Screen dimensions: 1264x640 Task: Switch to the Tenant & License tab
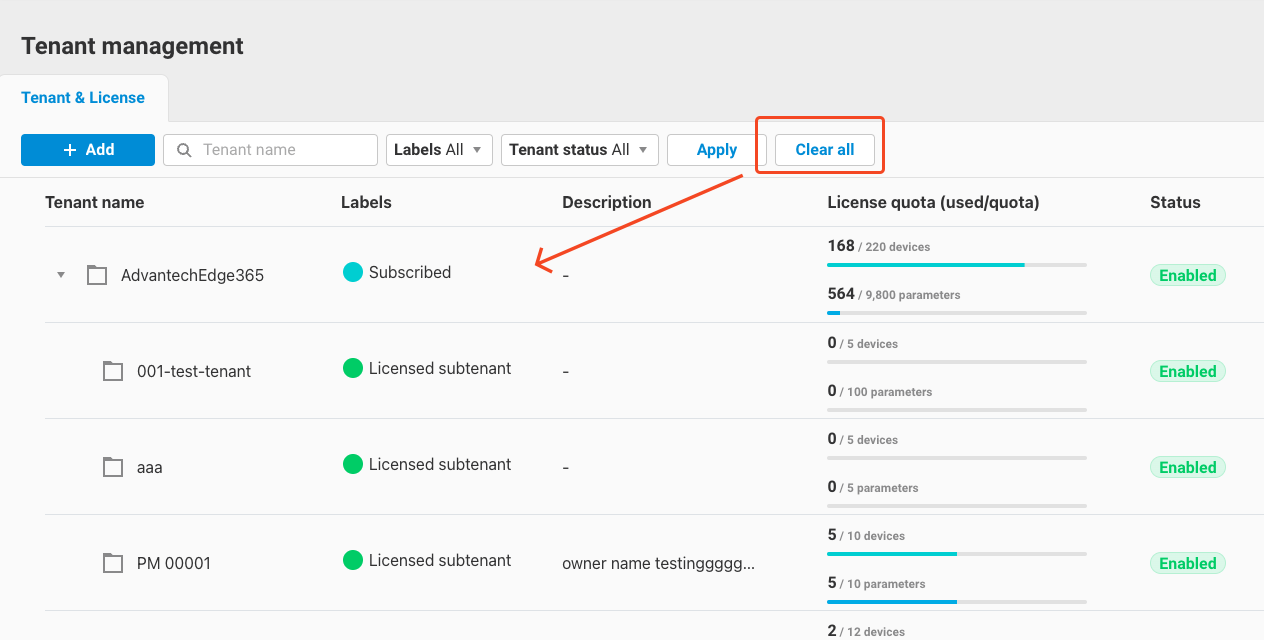pos(83,97)
